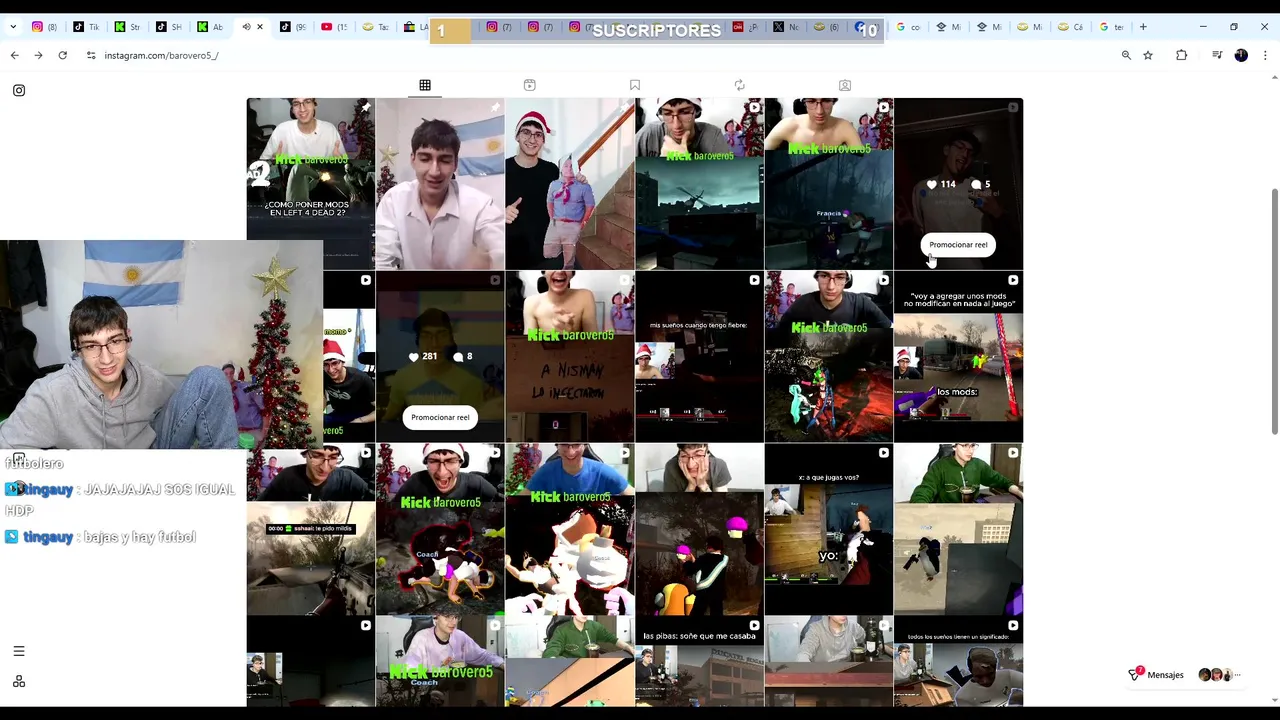Open the 'todos los sueños tienen un significado' reel
The image size is (1280, 720).
[958, 662]
